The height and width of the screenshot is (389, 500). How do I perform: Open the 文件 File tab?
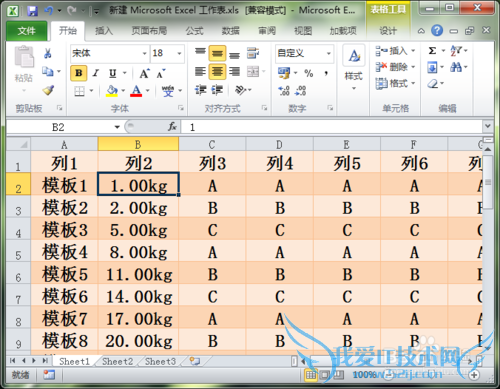click(x=26, y=31)
